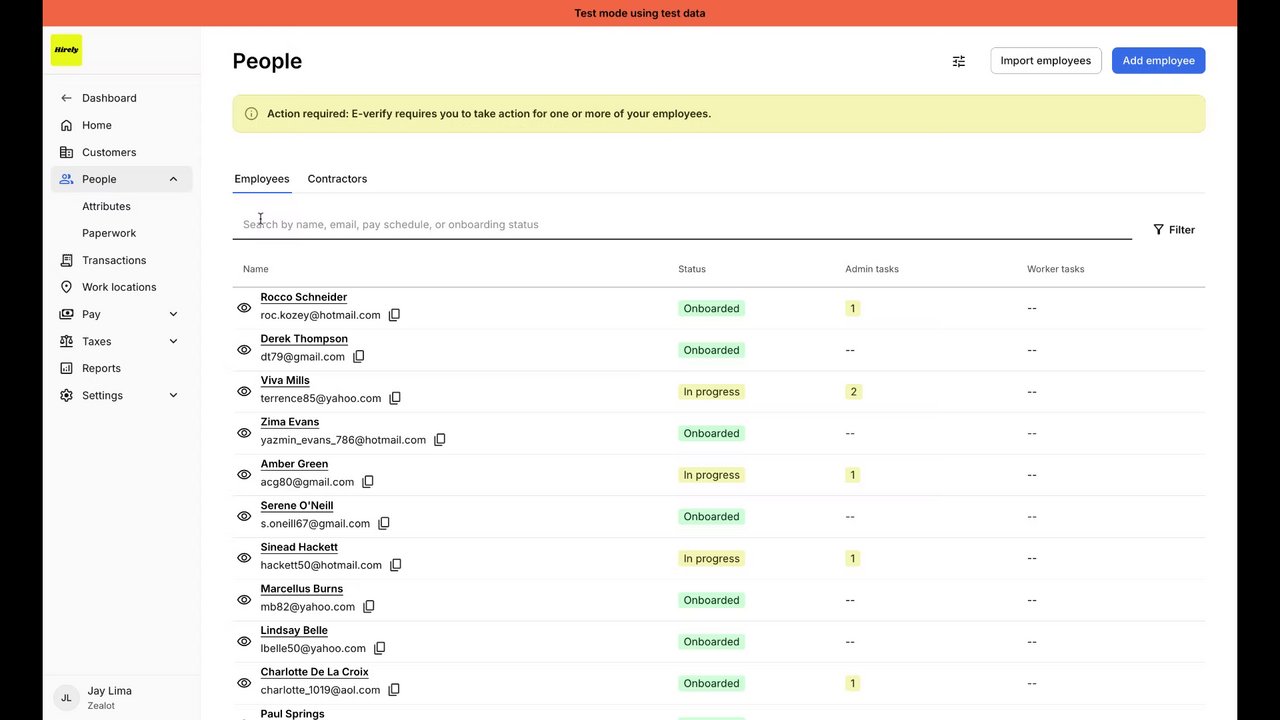Copy Rocco Schneider's email address
This screenshot has width=1280, height=720.
(394, 315)
